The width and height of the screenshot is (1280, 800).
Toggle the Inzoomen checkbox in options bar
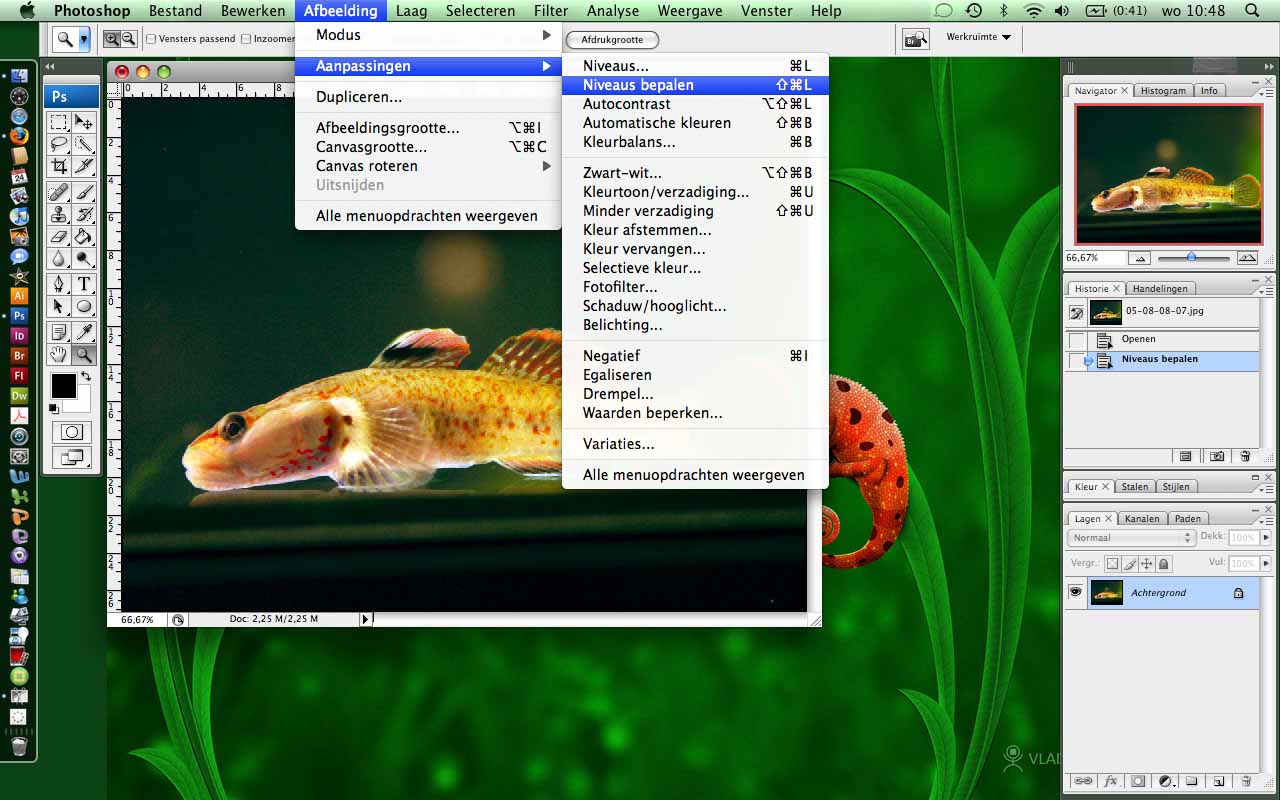tap(246, 39)
